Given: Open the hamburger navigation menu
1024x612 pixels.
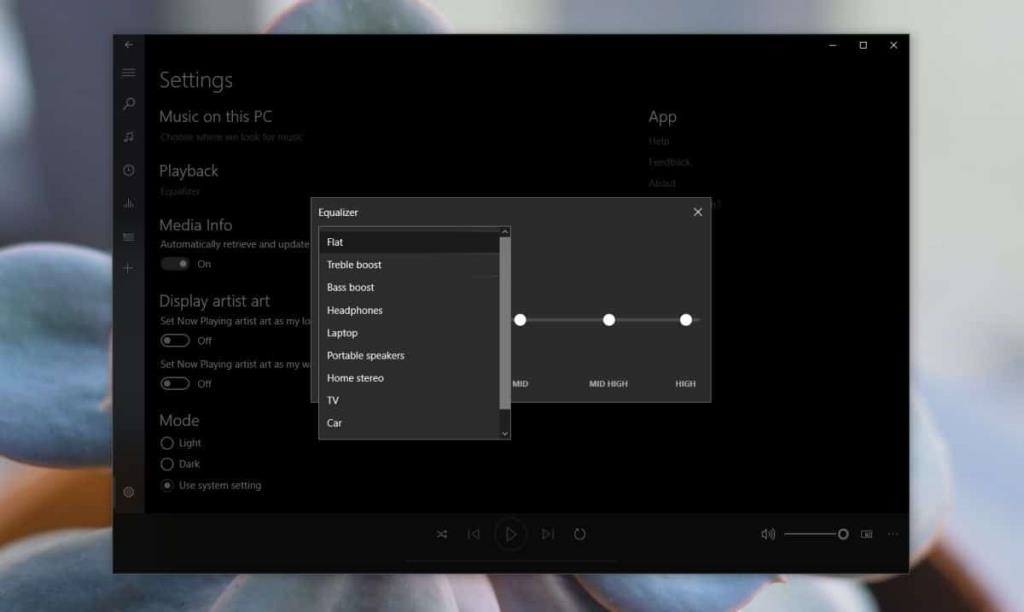Looking at the screenshot, I should click(128, 72).
